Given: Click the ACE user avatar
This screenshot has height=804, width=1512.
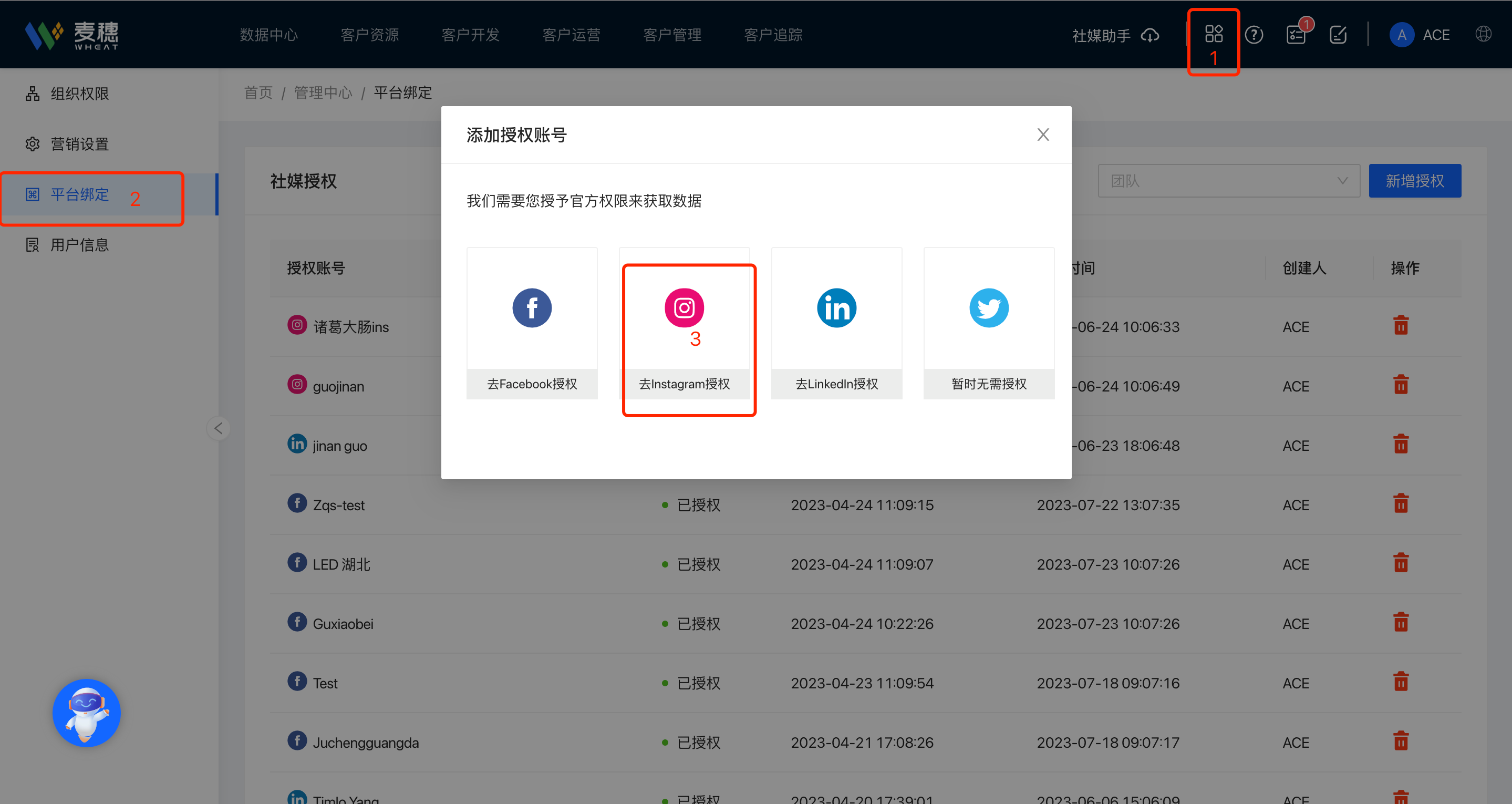Looking at the screenshot, I should point(1402,35).
